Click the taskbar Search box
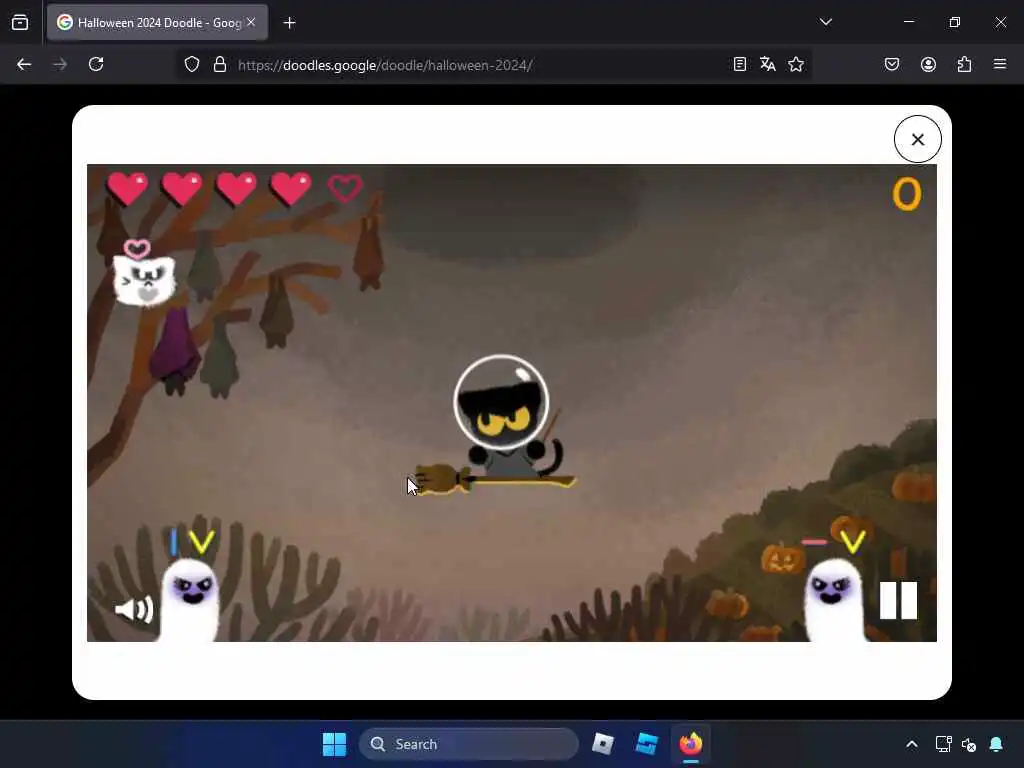The height and width of the screenshot is (768, 1024). (x=468, y=744)
